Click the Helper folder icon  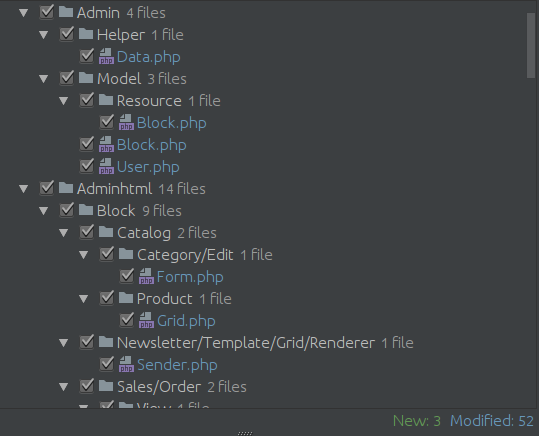86,34
